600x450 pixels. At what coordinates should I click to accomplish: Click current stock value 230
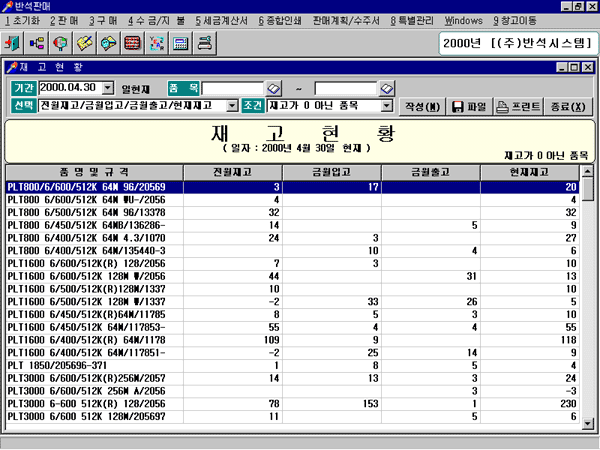[568, 404]
